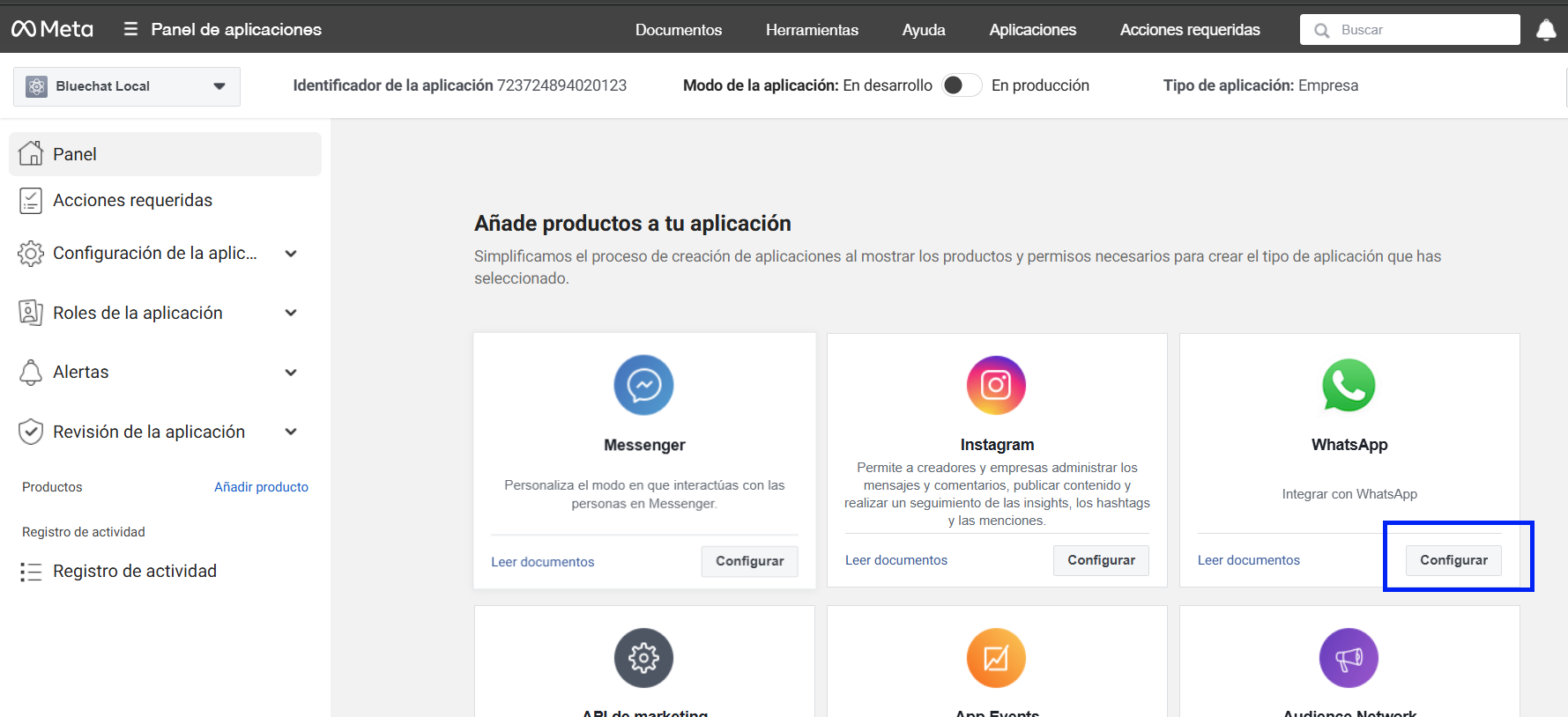Screen dimensions: 1568x717
Task: Click the Instagram product icon
Action: (x=996, y=385)
